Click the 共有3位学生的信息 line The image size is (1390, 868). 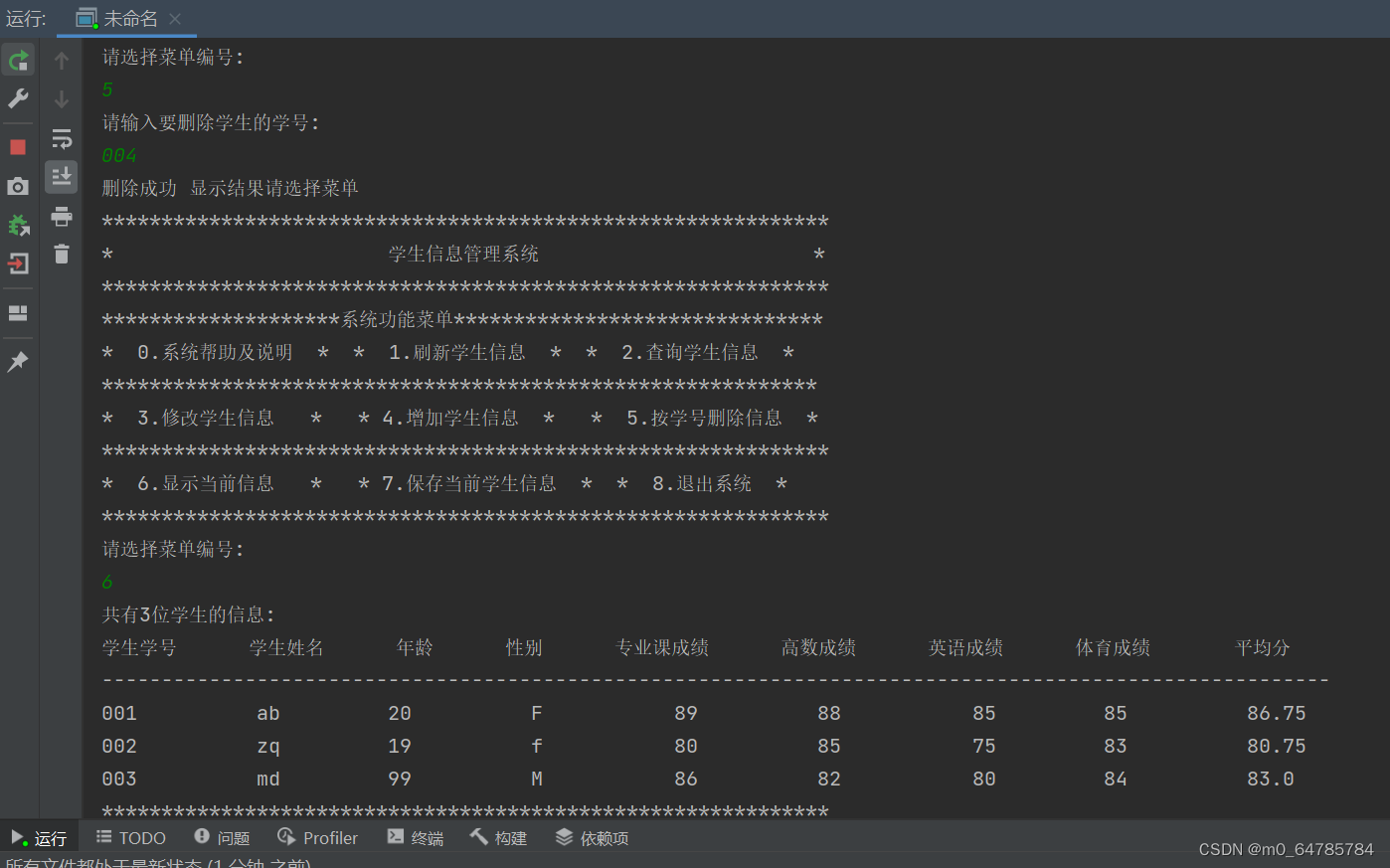pos(189,614)
